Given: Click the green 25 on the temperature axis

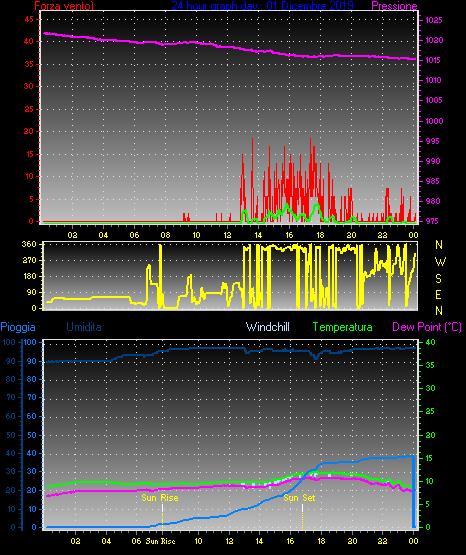Looking at the screenshot, I should pyautogui.click(x=430, y=411).
